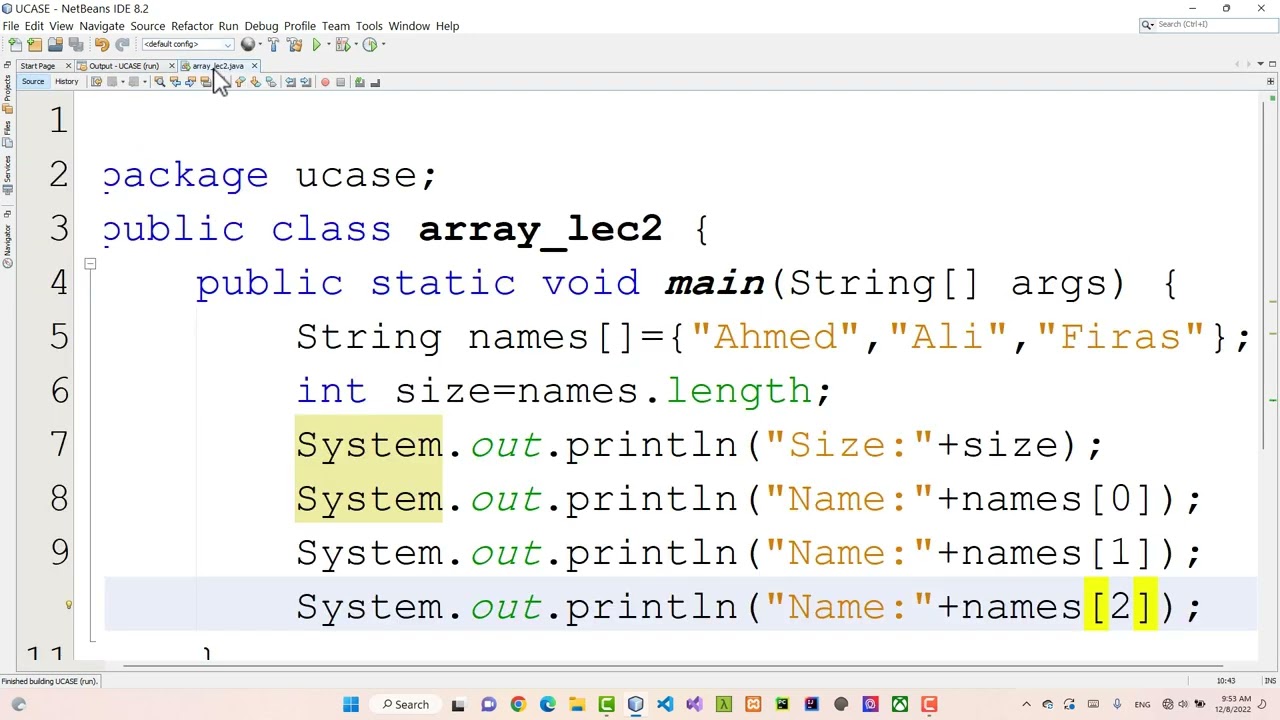Click Find Selection magnifier in editor toolbar
This screenshot has width=1280, height=720.
pos(159,82)
